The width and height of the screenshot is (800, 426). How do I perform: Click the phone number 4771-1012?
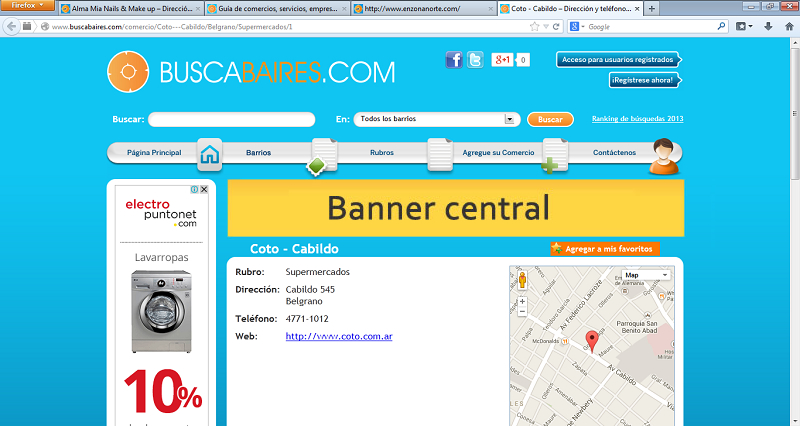(307, 319)
